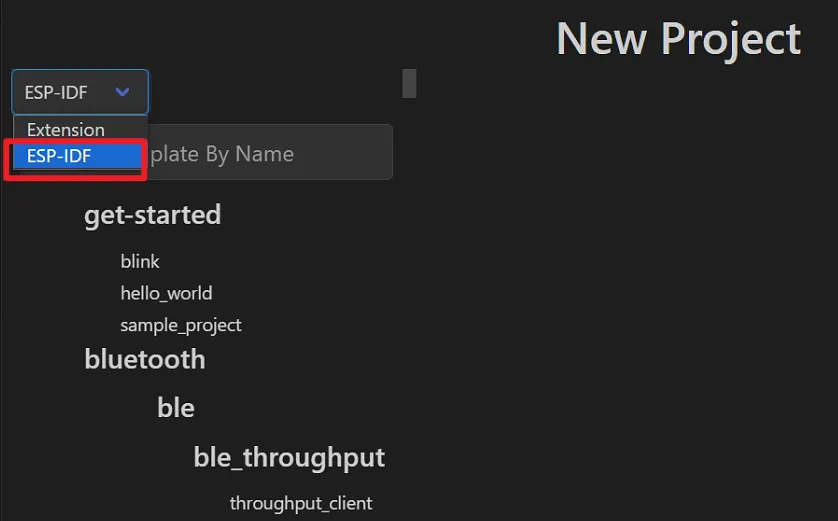Viewport: 838px width, 521px height.
Task: Select the Extension option in the dropdown list
Action: 66,130
